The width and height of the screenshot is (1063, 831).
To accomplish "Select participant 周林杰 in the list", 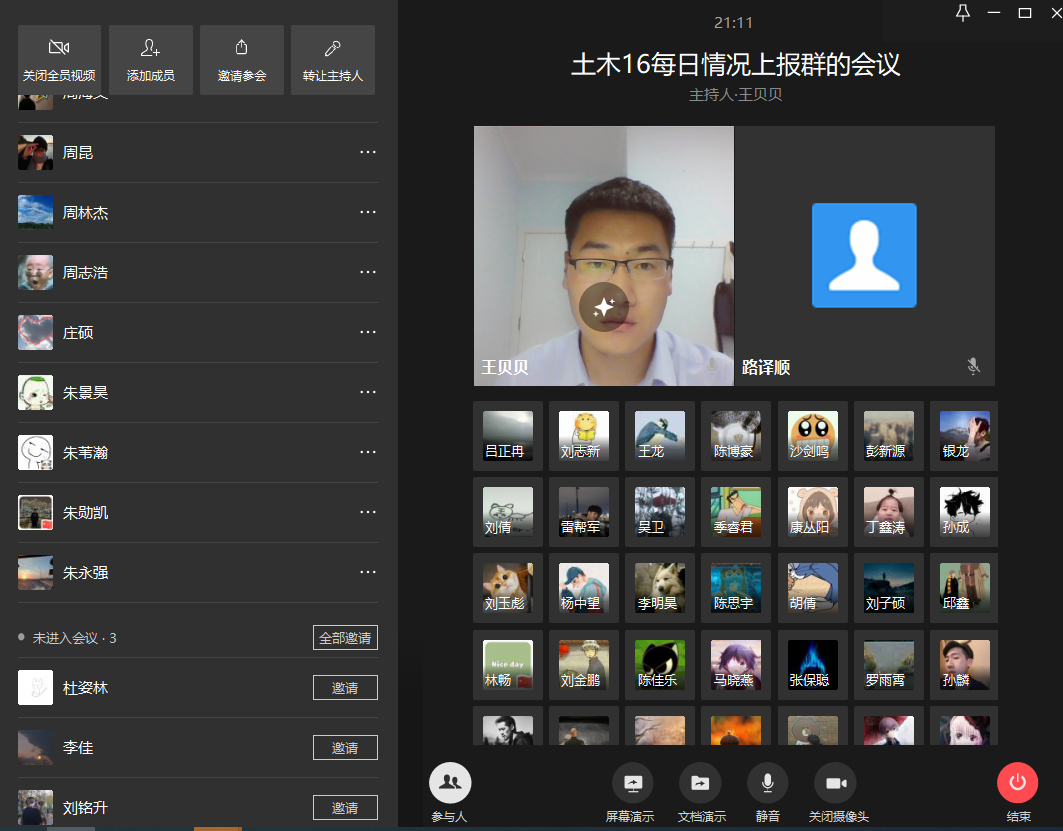I will click(x=86, y=213).
